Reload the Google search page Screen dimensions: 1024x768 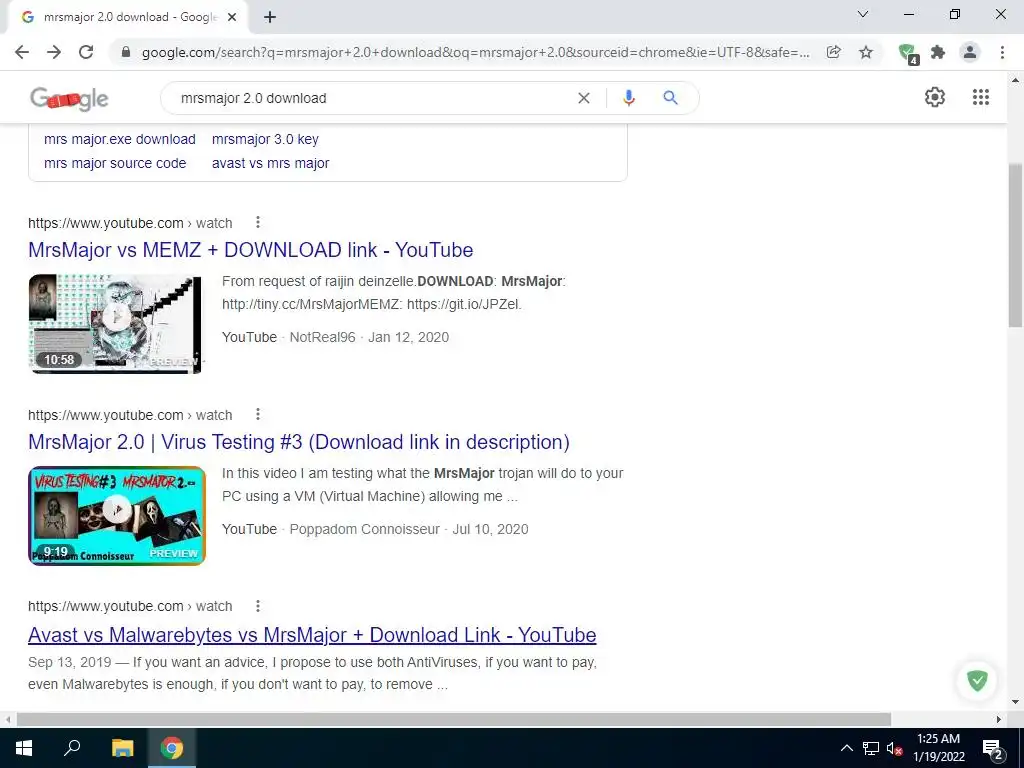[86, 52]
